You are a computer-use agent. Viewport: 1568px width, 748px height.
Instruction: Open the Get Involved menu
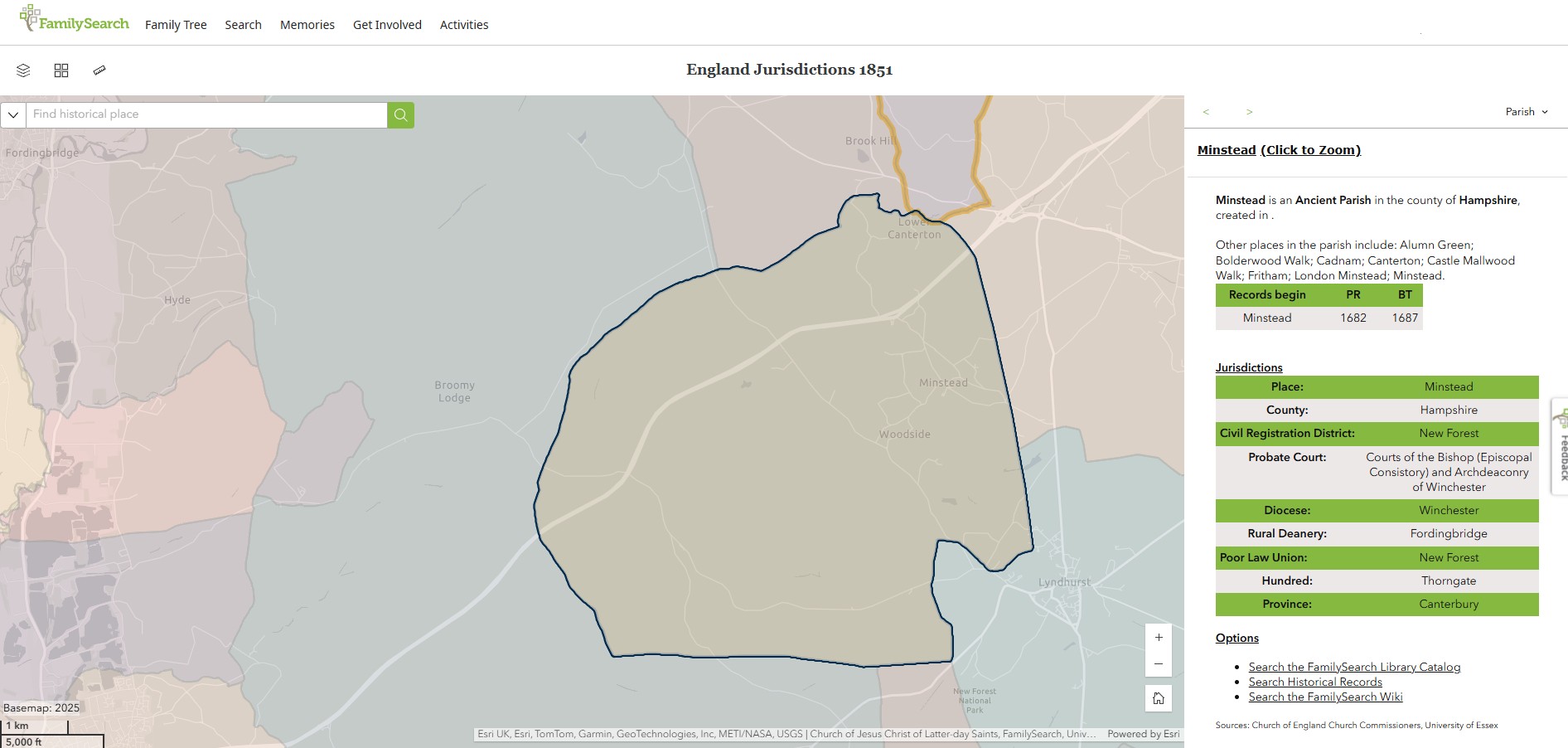387,25
